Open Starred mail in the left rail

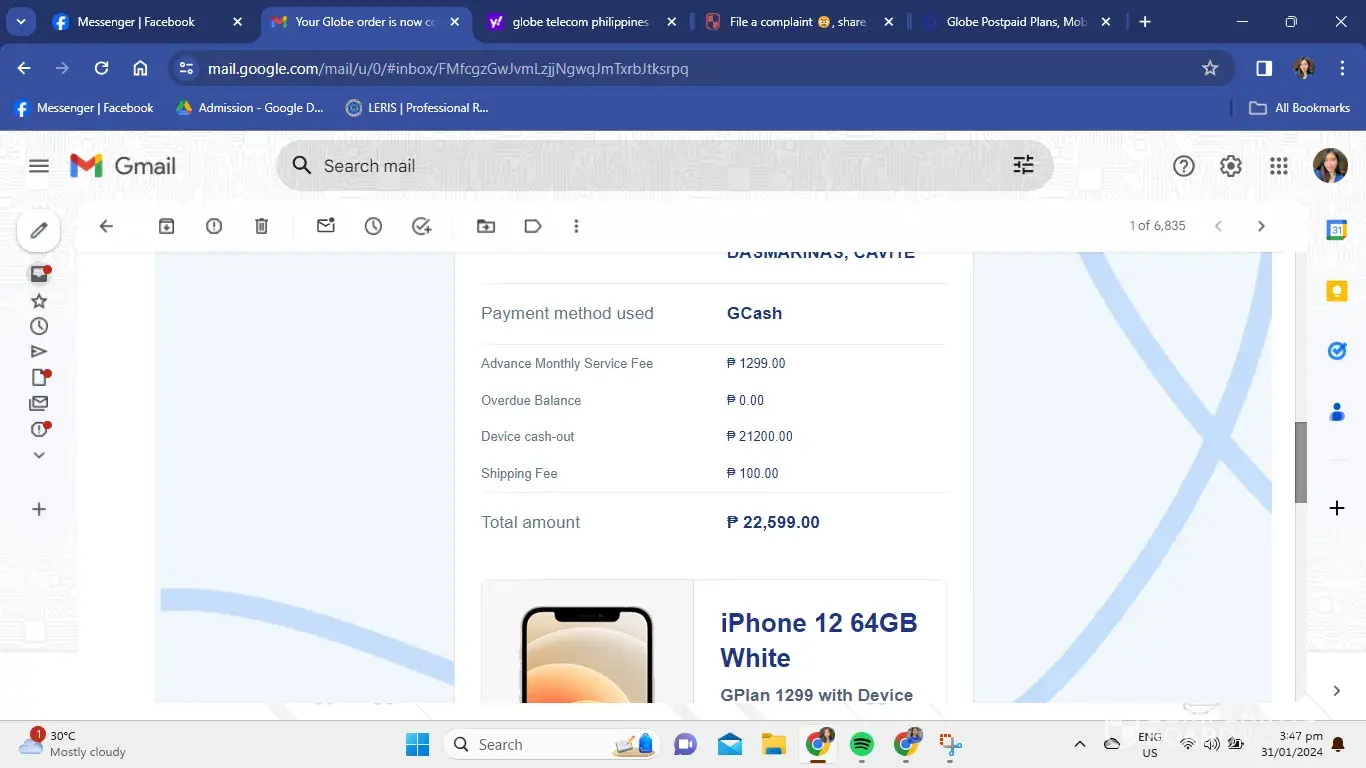click(39, 300)
